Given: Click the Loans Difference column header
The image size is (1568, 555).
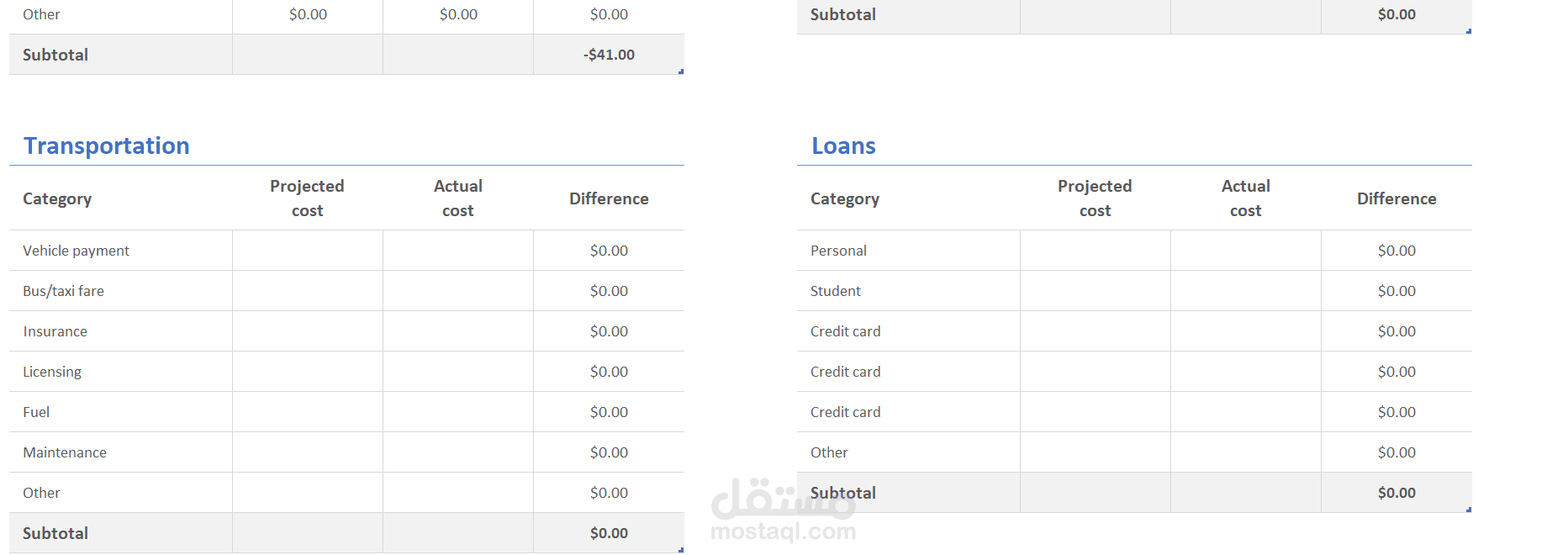Looking at the screenshot, I should pyautogui.click(x=1396, y=198).
